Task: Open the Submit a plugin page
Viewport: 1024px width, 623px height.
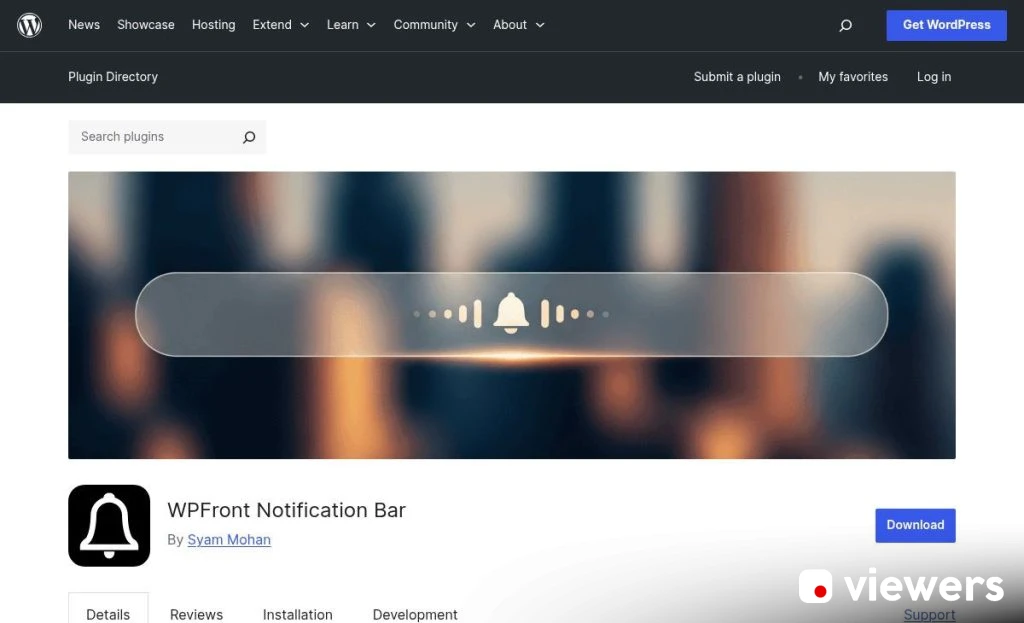Action: click(x=737, y=77)
